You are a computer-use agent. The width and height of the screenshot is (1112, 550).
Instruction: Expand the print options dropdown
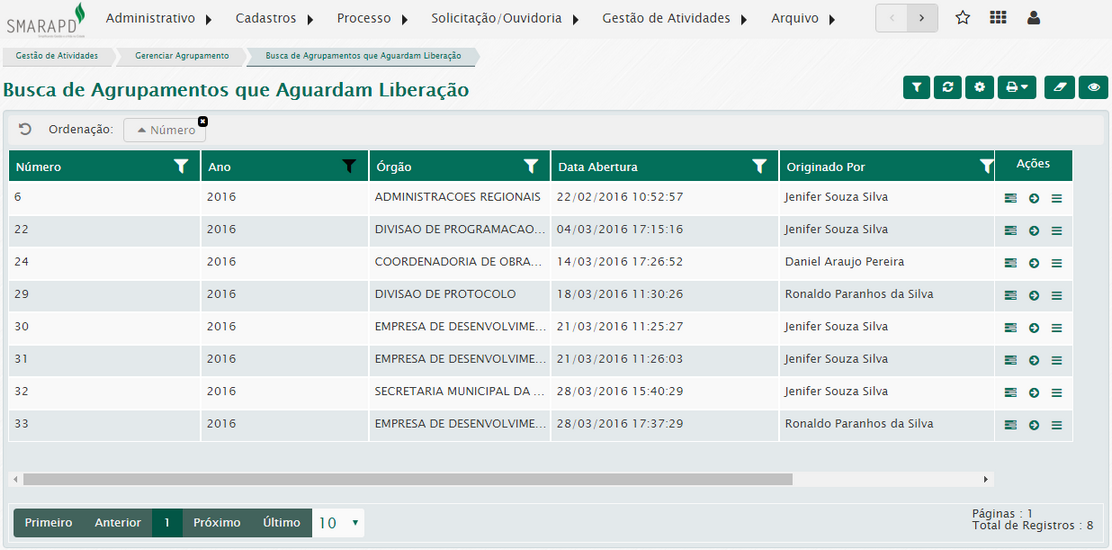[x=1017, y=88]
